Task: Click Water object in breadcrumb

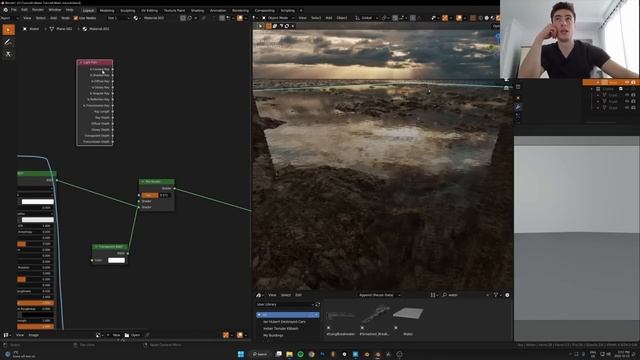Action: (x=31, y=29)
